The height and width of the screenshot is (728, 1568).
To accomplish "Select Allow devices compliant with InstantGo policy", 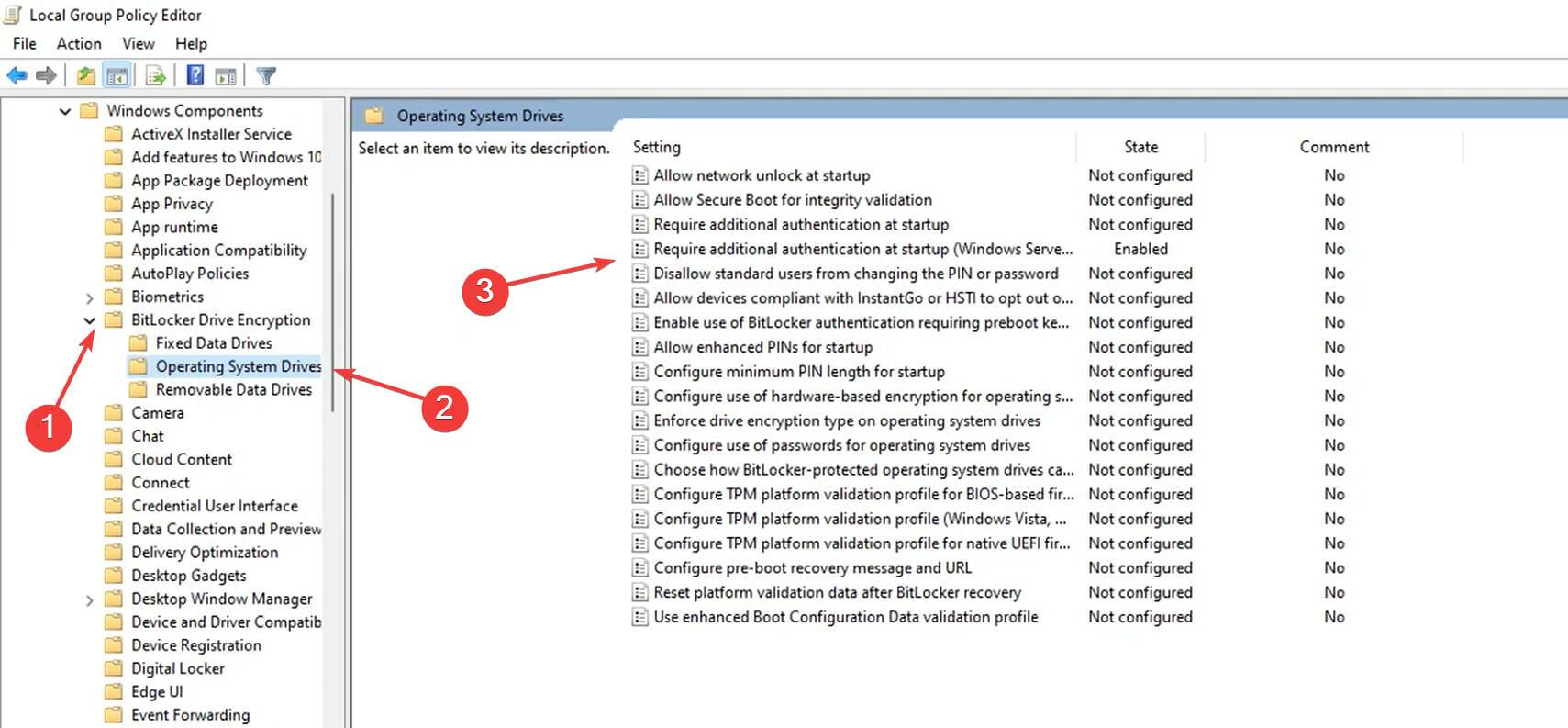I will click(x=863, y=298).
